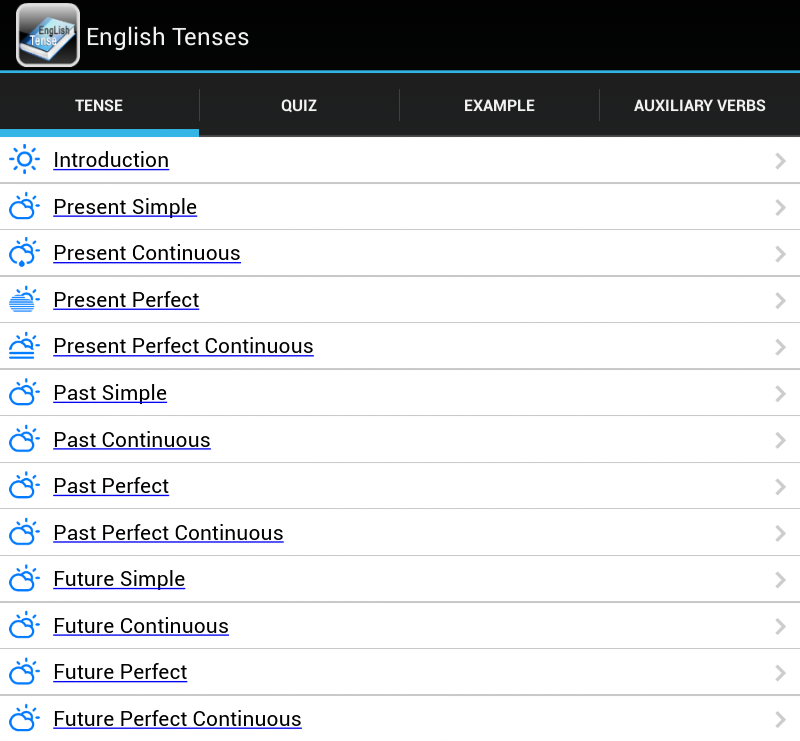Click the weather icon beside Present Simple
This screenshot has width=800, height=741.
(24, 207)
